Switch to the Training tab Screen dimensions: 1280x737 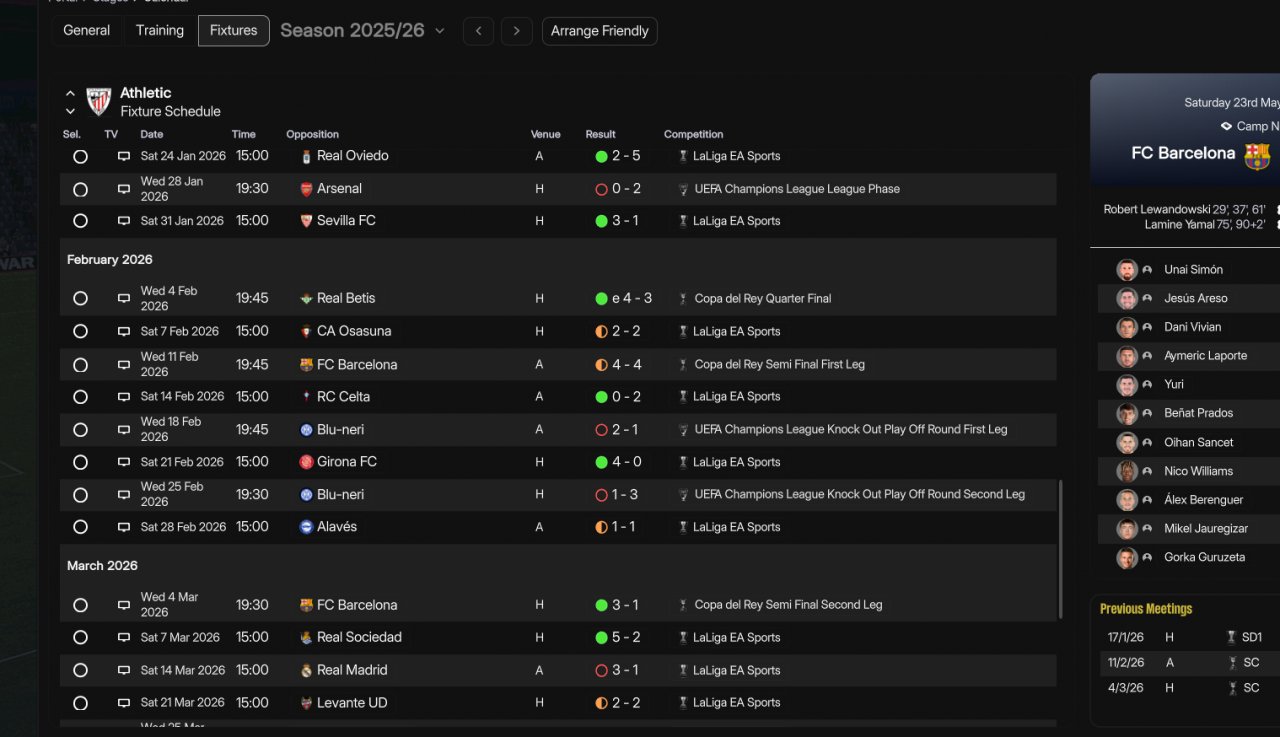[160, 31]
